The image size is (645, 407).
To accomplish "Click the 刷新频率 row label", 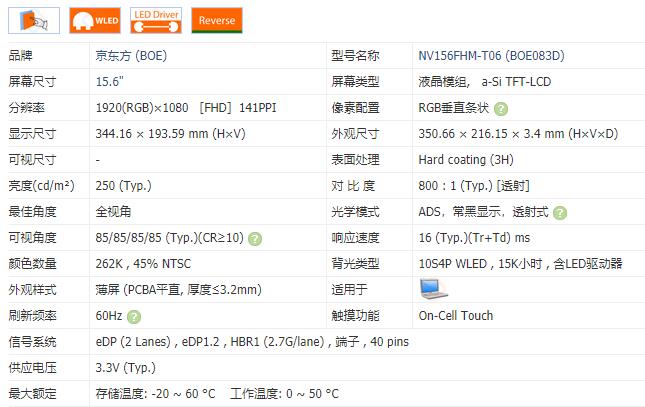I will pyautogui.click(x=32, y=316).
